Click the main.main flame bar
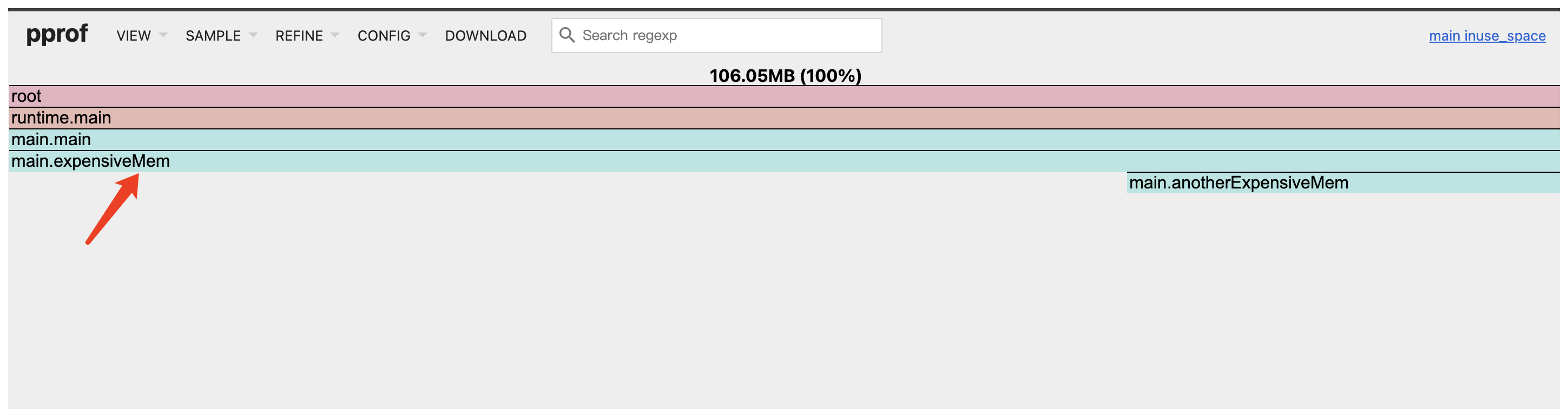Image resolution: width=1568 pixels, height=417 pixels. click(x=784, y=140)
